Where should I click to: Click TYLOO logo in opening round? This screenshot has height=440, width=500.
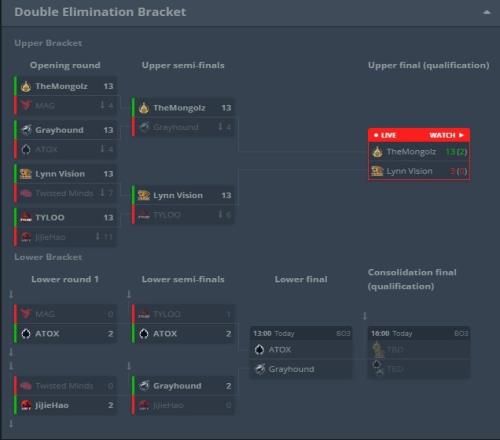tap(26, 217)
